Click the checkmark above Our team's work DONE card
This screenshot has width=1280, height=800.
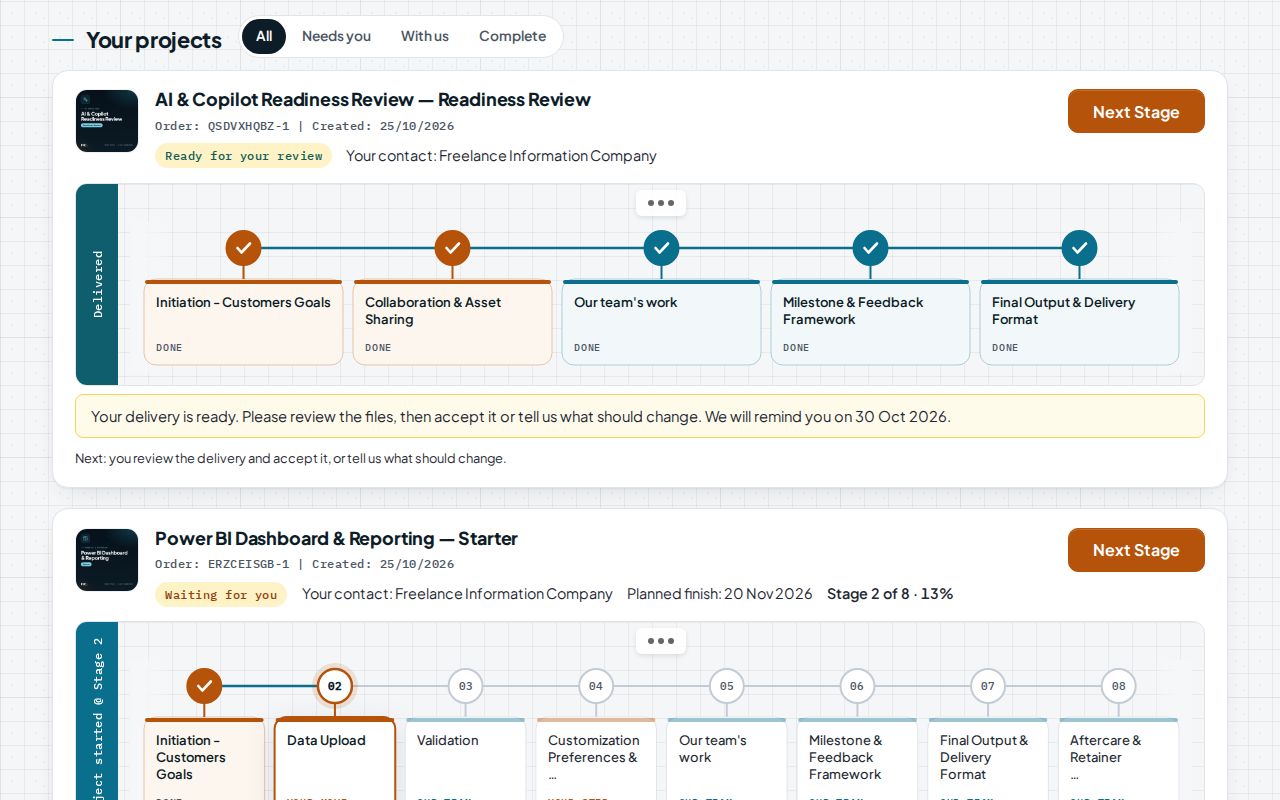[x=661, y=248]
